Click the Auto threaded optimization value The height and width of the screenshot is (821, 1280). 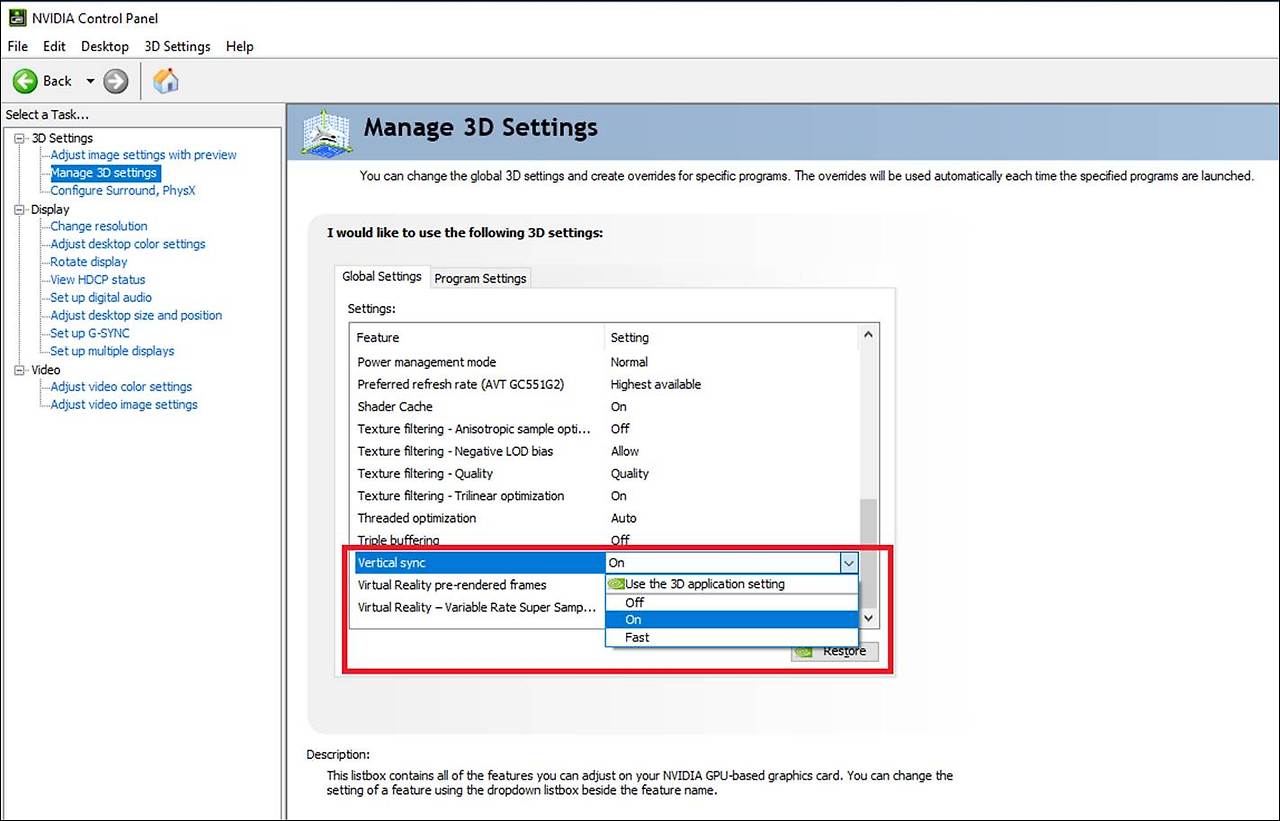623,518
